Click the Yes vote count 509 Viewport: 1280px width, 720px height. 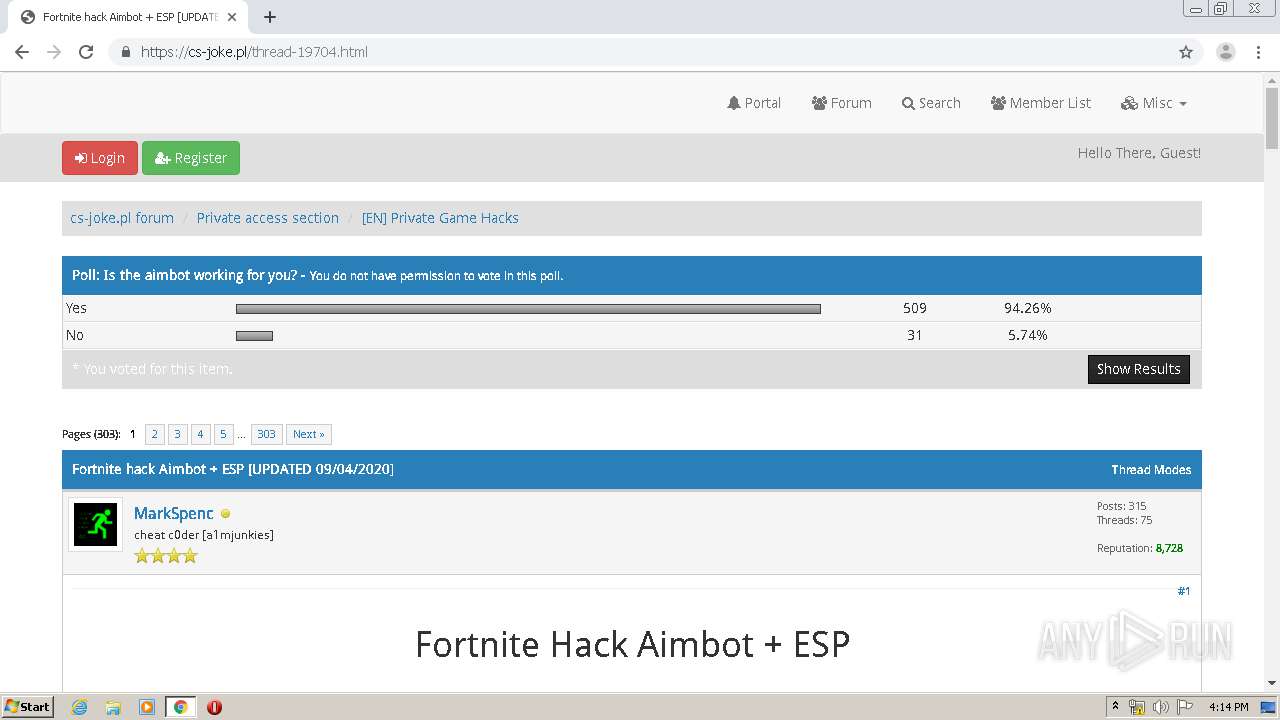[x=915, y=308]
